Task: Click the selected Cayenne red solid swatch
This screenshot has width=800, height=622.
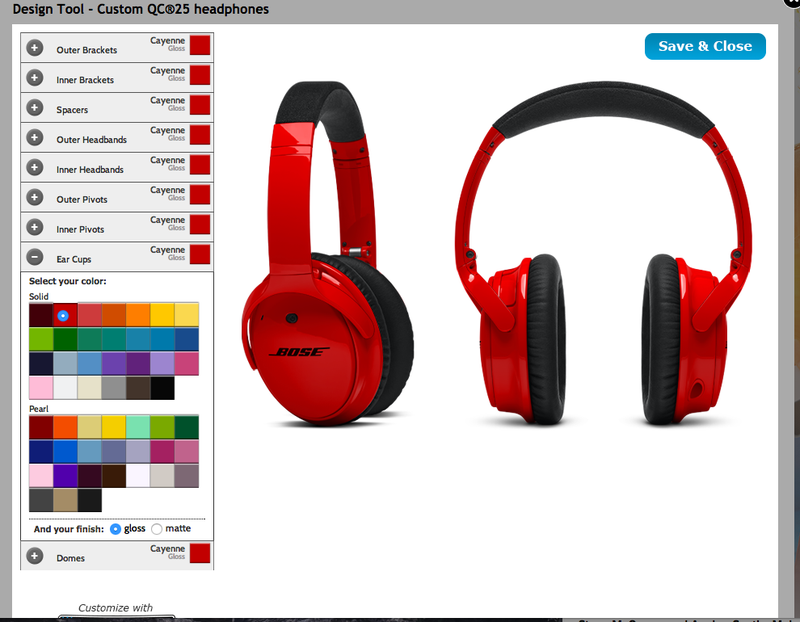Action: pos(65,315)
